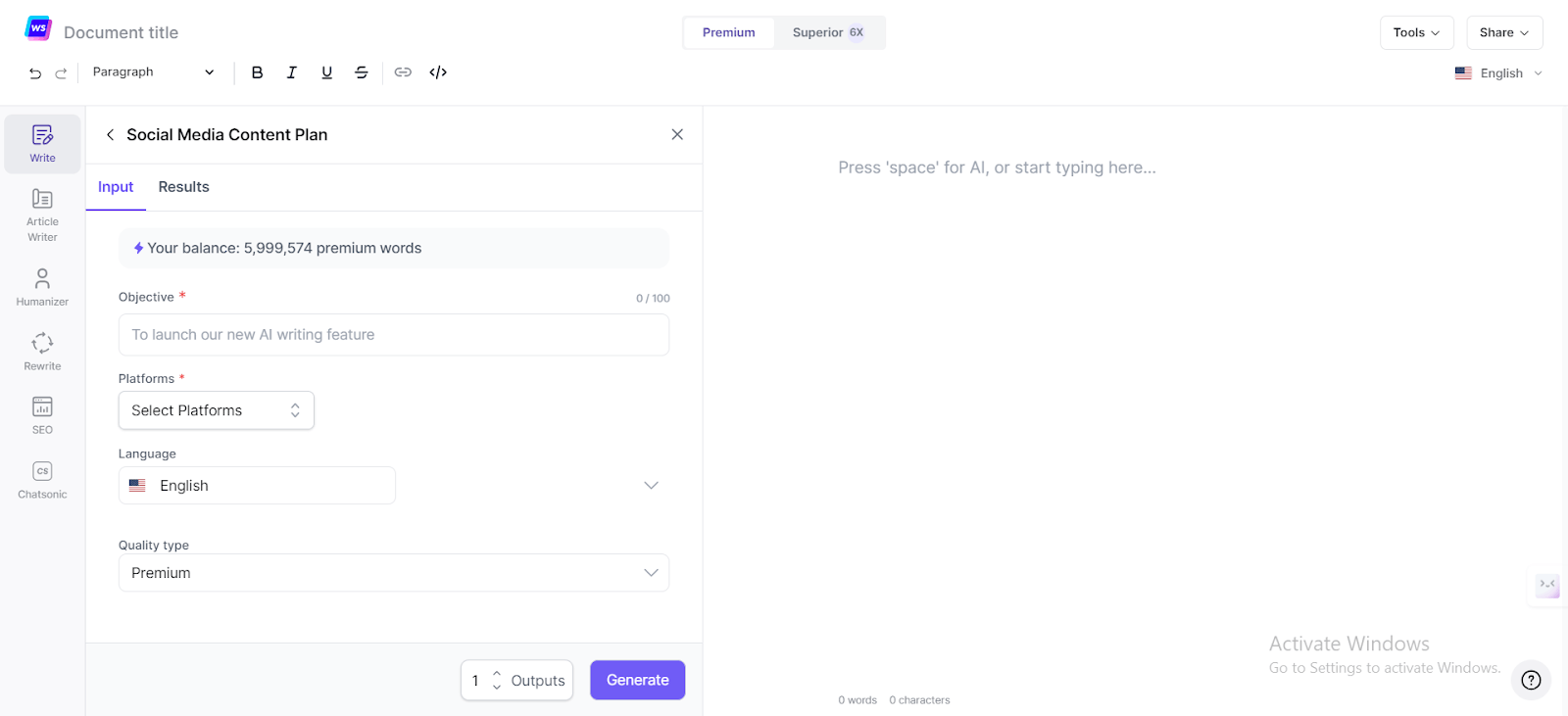This screenshot has height=716, width=1568.
Task: Open the Share dropdown menu
Action: pos(1504,32)
